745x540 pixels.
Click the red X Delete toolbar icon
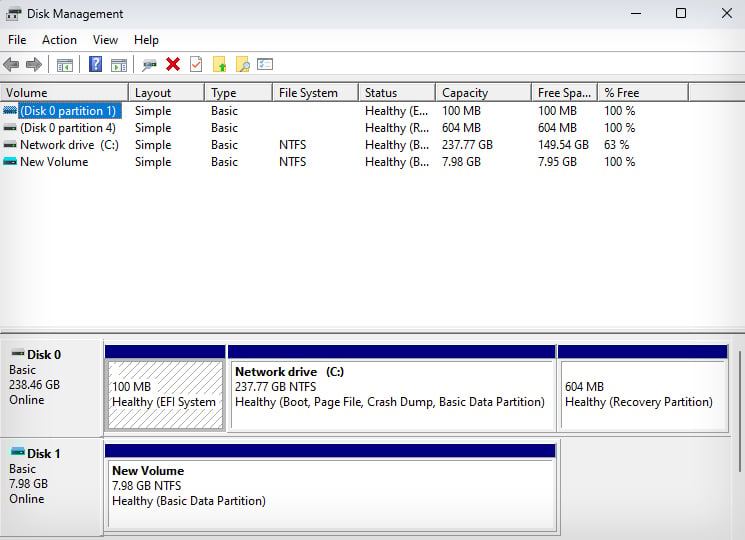pos(173,65)
